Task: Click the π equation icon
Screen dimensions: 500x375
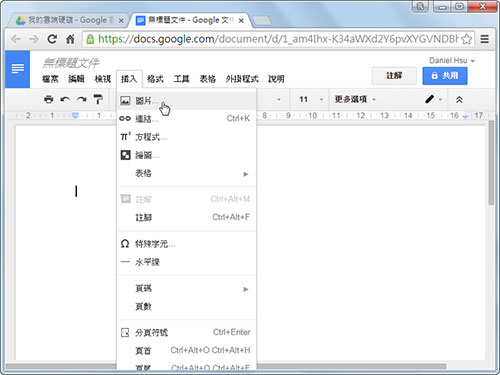Action: 125,136
